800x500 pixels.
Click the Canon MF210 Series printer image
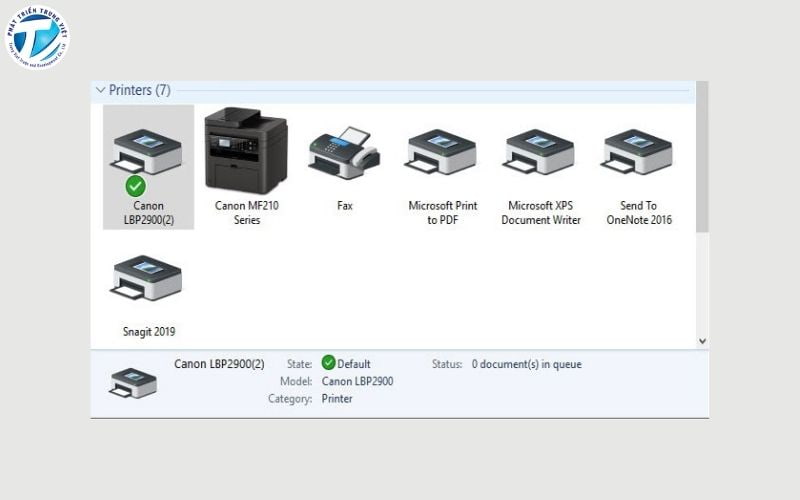coord(245,149)
